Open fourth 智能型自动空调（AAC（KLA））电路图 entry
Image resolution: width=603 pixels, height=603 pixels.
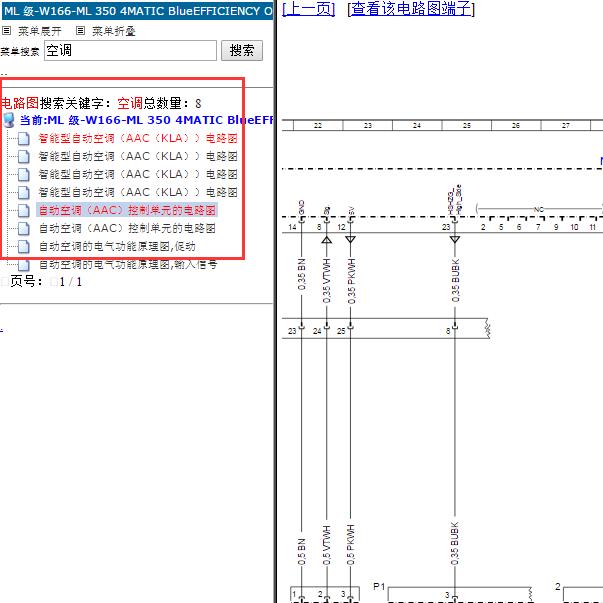point(138,192)
